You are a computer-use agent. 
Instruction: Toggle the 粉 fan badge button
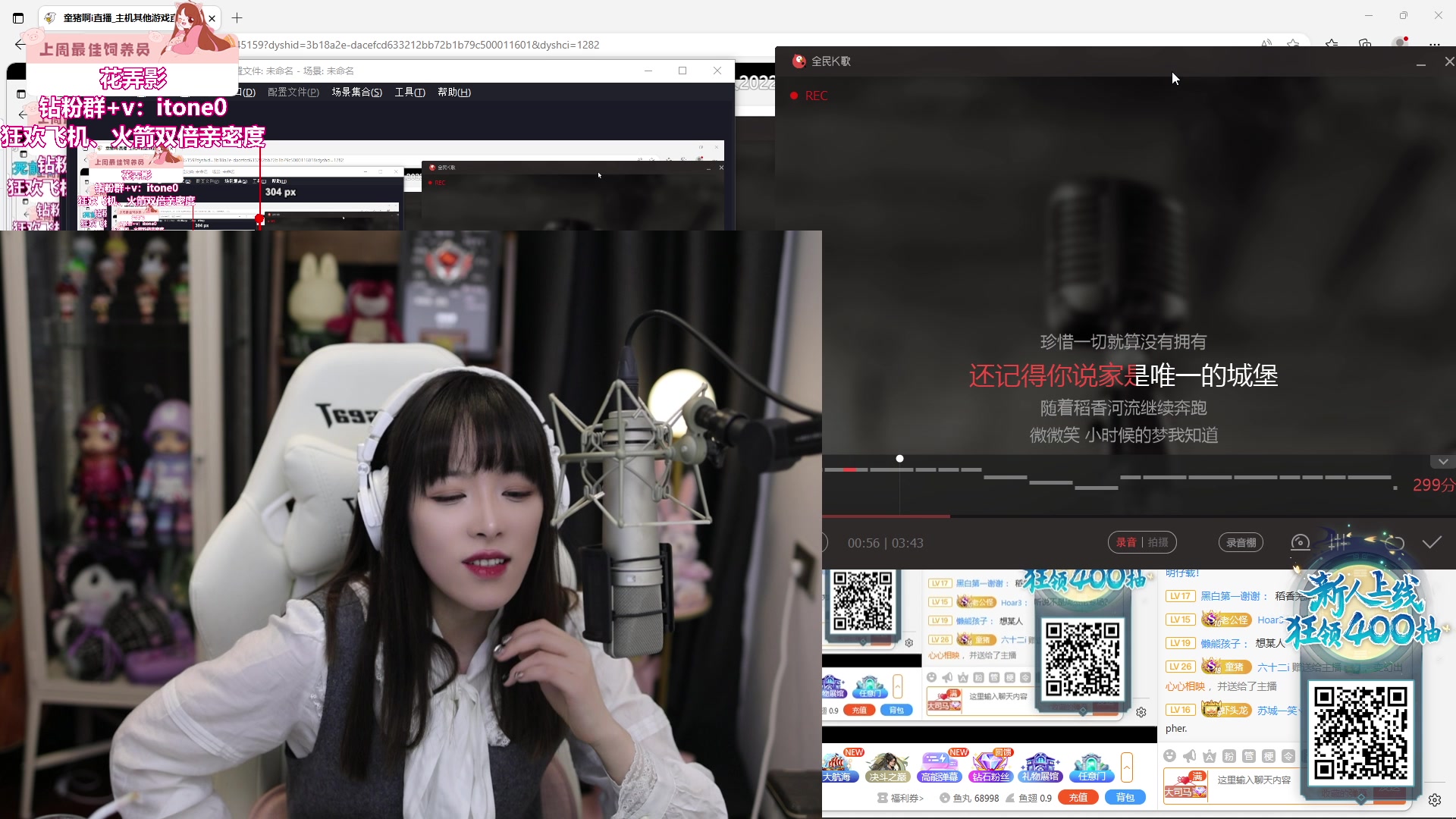coord(1229,756)
